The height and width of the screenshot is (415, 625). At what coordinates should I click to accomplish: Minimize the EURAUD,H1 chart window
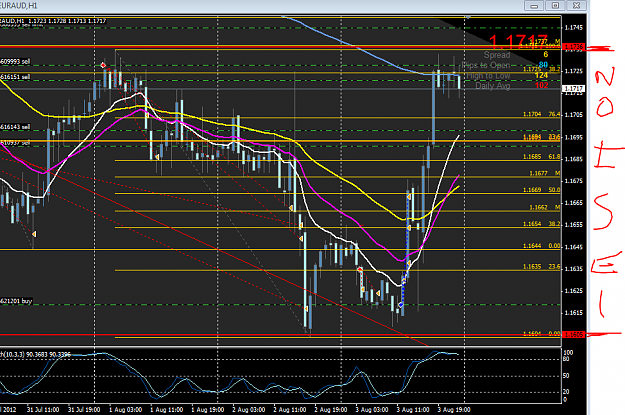[534, 6]
